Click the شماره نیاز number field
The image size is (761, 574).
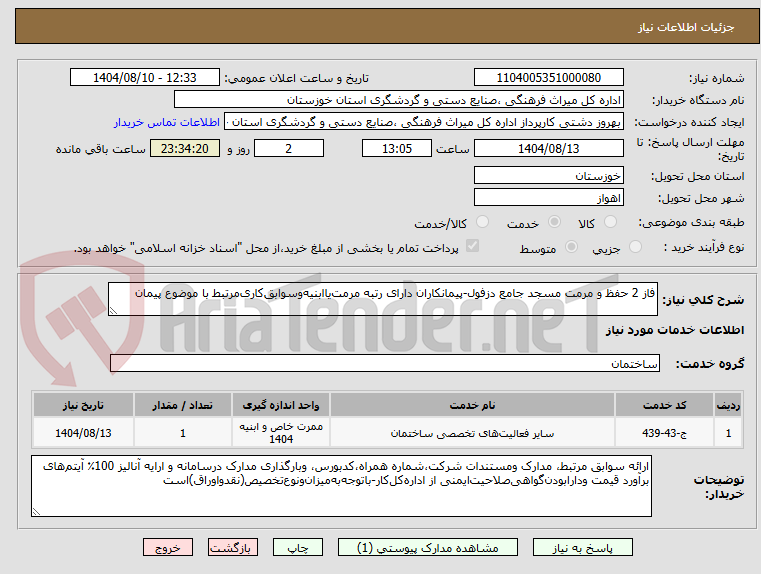coord(548,78)
